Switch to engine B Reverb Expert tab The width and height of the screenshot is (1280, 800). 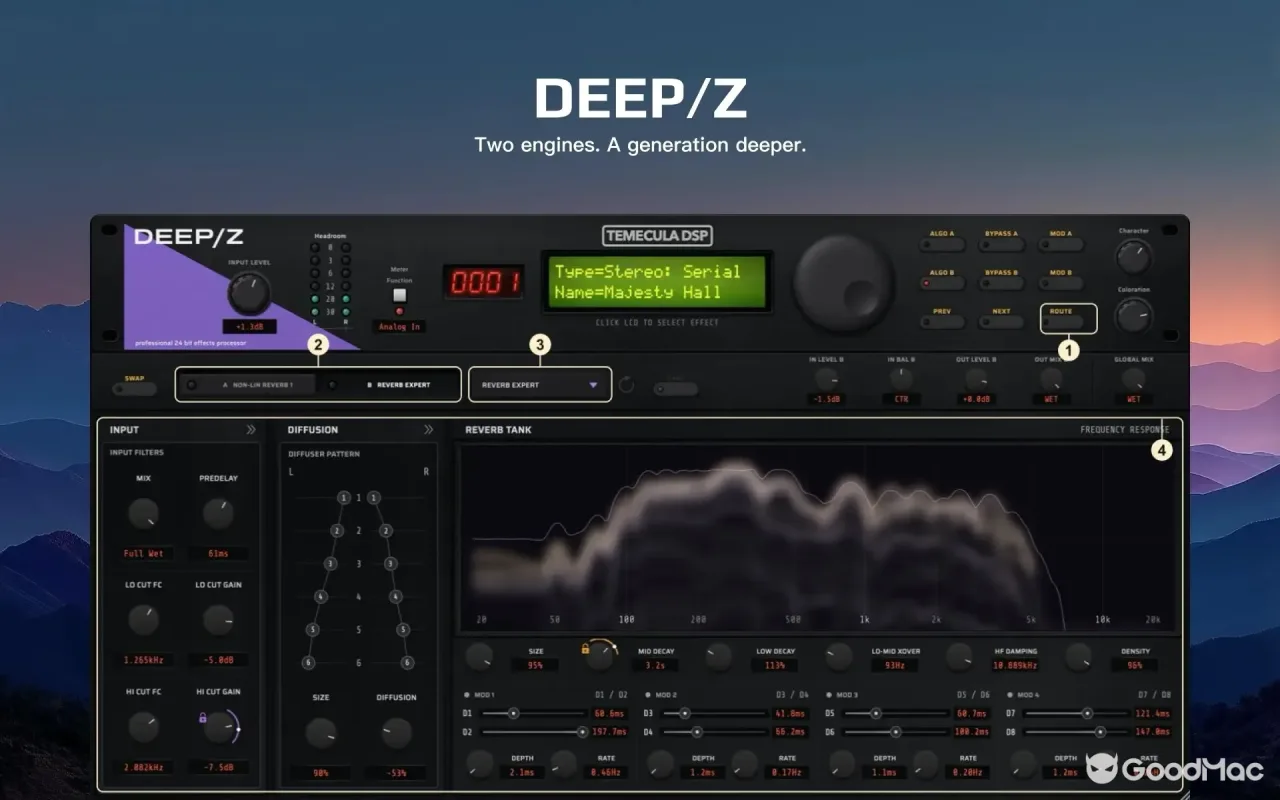pyautogui.click(x=392, y=385)
